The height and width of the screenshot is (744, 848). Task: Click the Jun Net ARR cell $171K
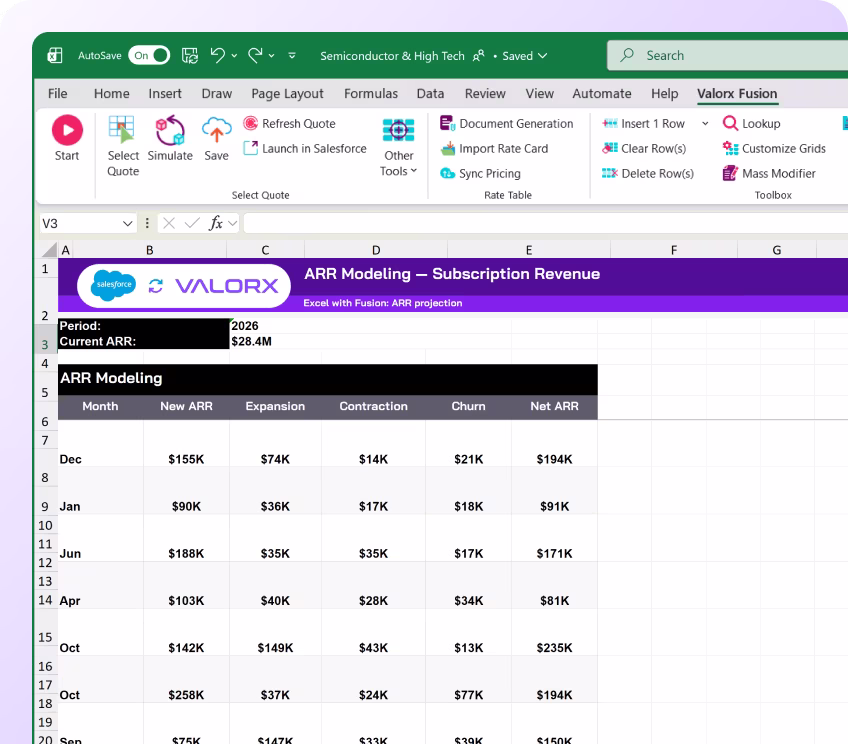click(x=554, y=553)
